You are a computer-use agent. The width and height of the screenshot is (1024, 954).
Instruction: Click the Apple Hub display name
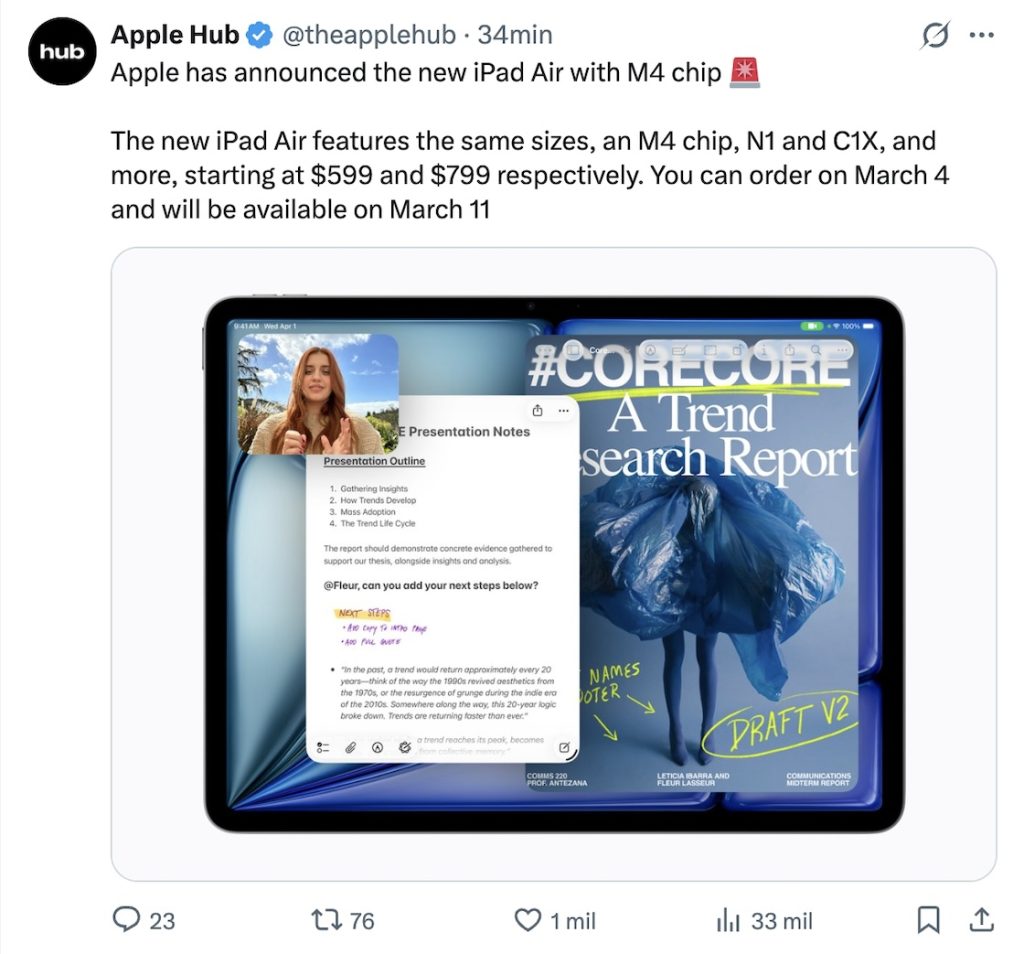[175, 35]
